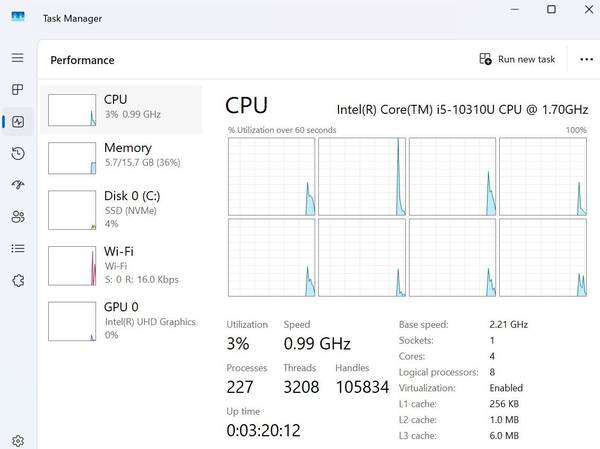Click the last logical processor graph
Image resolution: width=600 pixels, height=449 pixels.
[x=543, y=258]
